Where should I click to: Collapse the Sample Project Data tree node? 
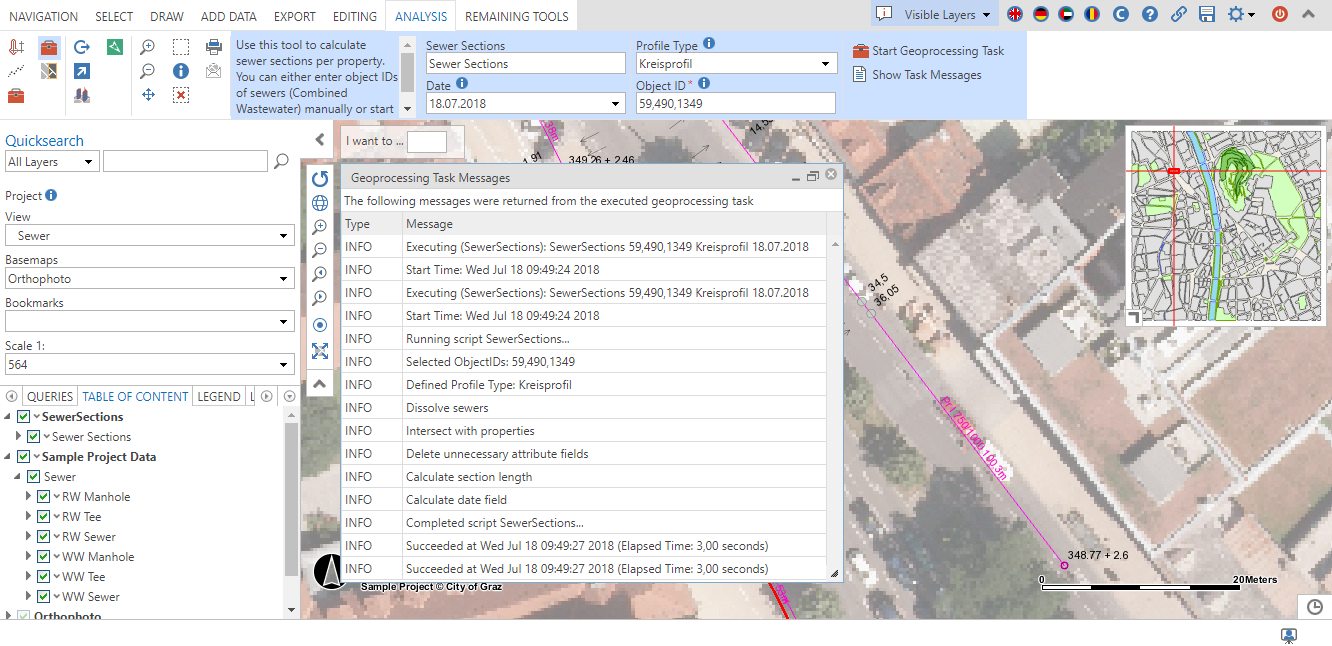click(8, 456)
